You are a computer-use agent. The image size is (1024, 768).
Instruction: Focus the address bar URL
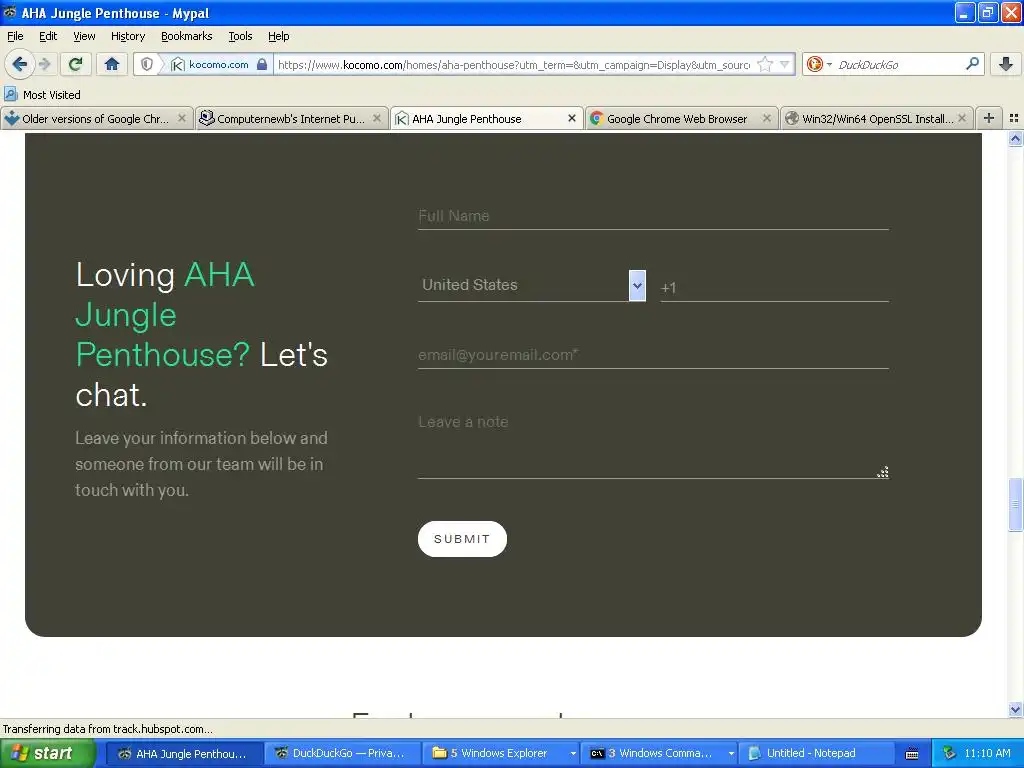click(514, 65)
